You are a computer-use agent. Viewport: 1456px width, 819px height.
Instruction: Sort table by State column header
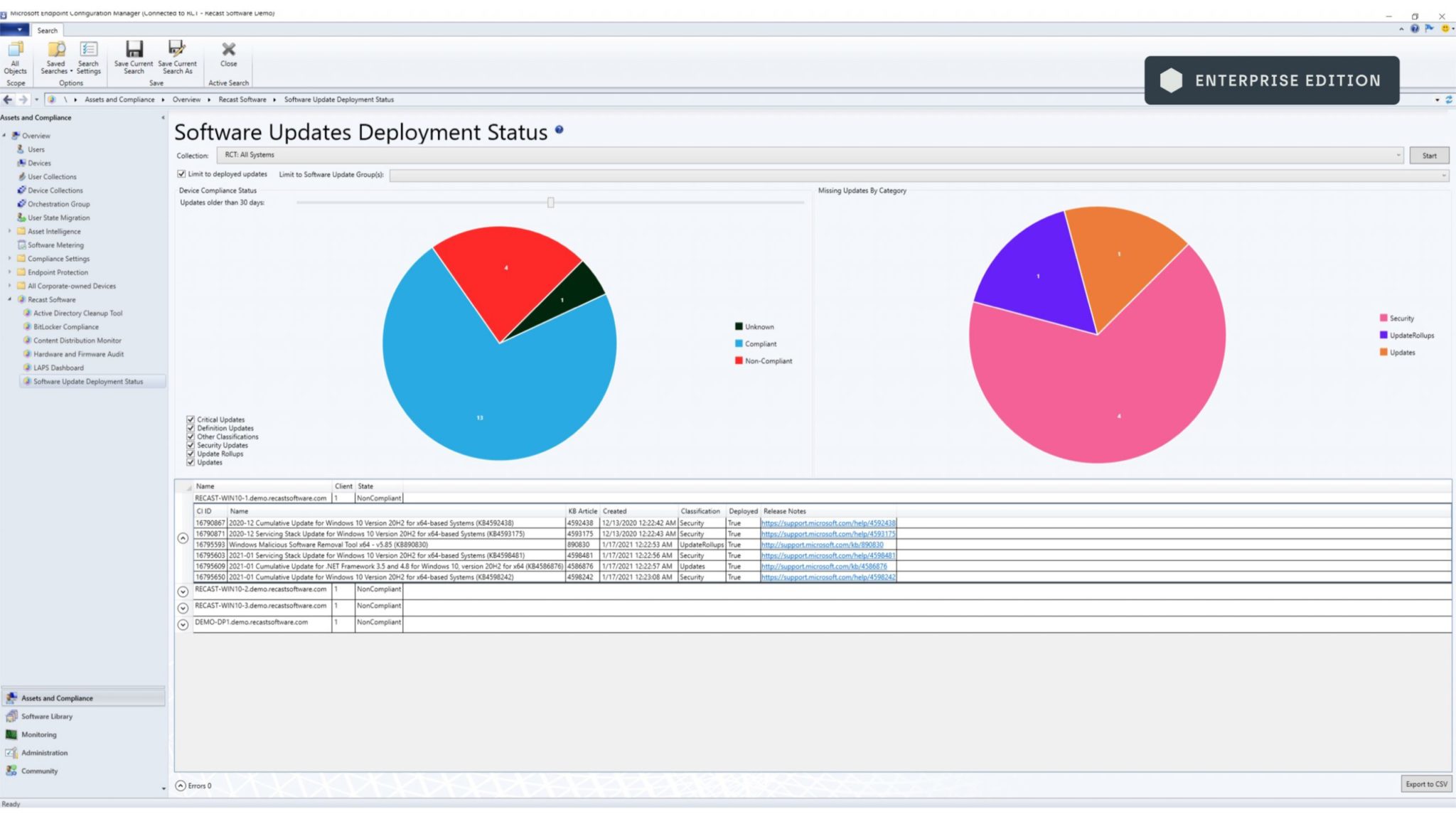click(x=365, y=486)
